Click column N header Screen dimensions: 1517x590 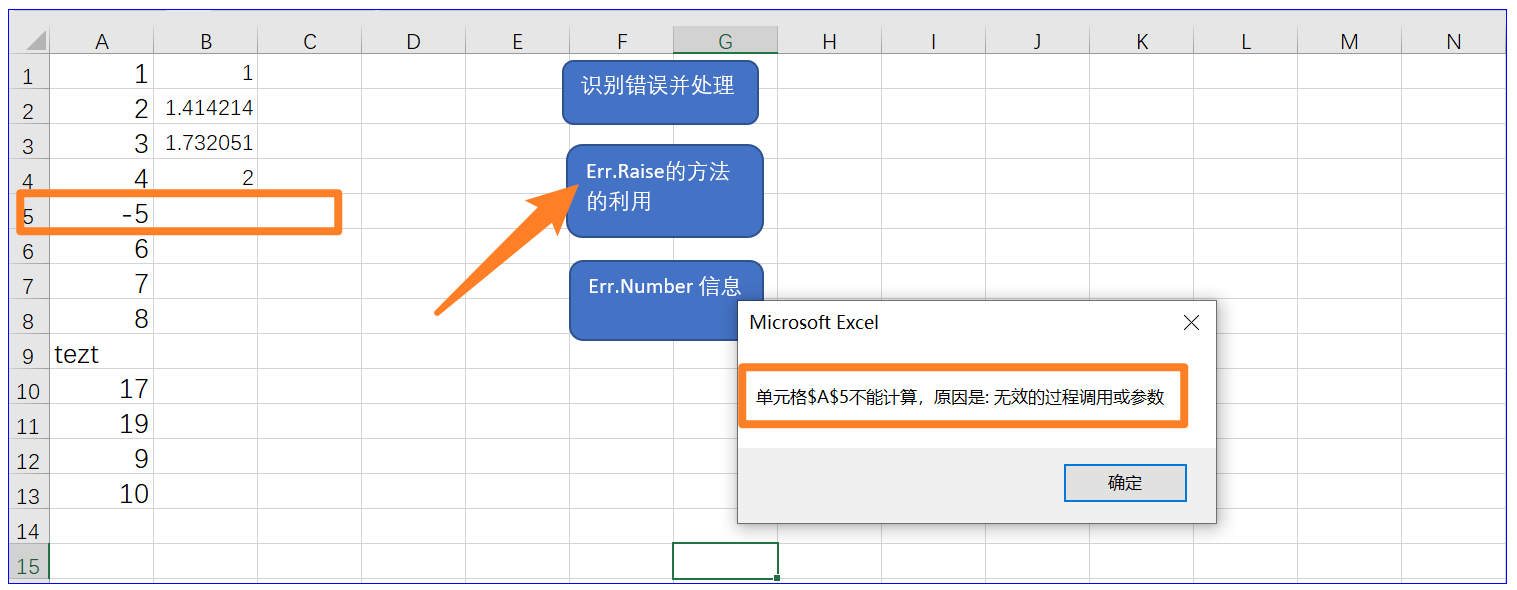click(x=1453, y=41)
